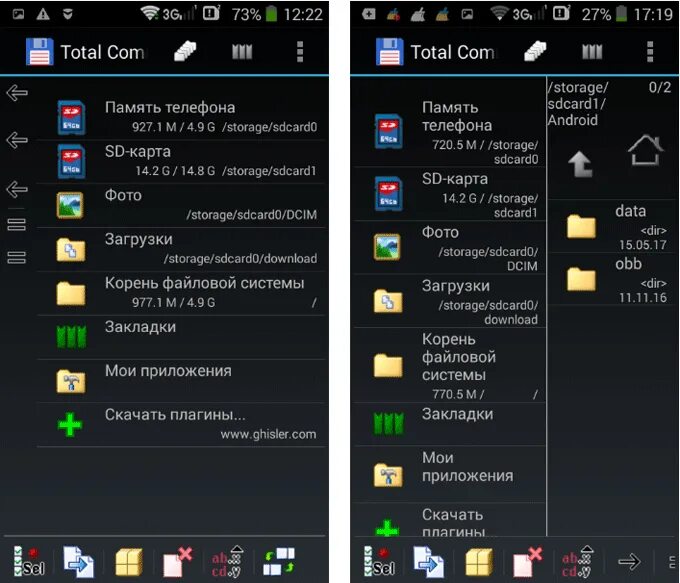
Task: Open SD-карта in left screenshot
Action: click(181, 161)
